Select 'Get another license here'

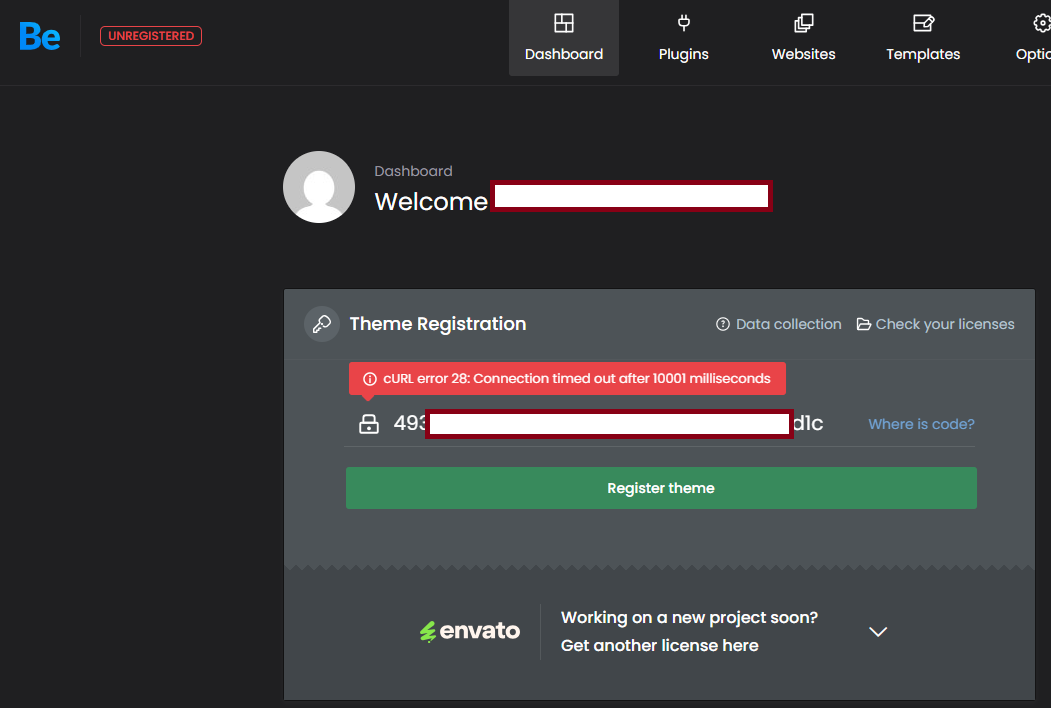tap(660, 646)
